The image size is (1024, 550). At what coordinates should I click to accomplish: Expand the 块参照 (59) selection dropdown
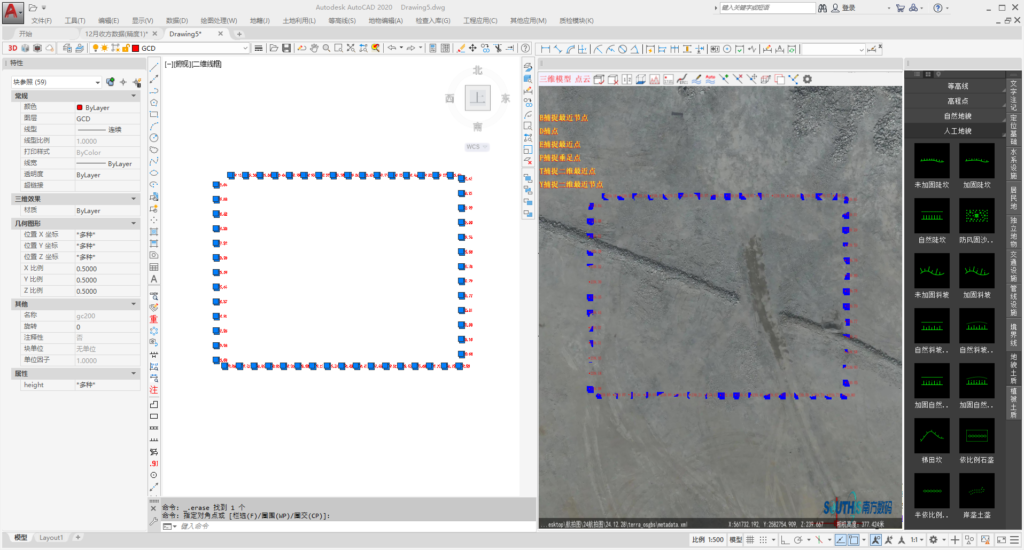(x=98, y=82)
